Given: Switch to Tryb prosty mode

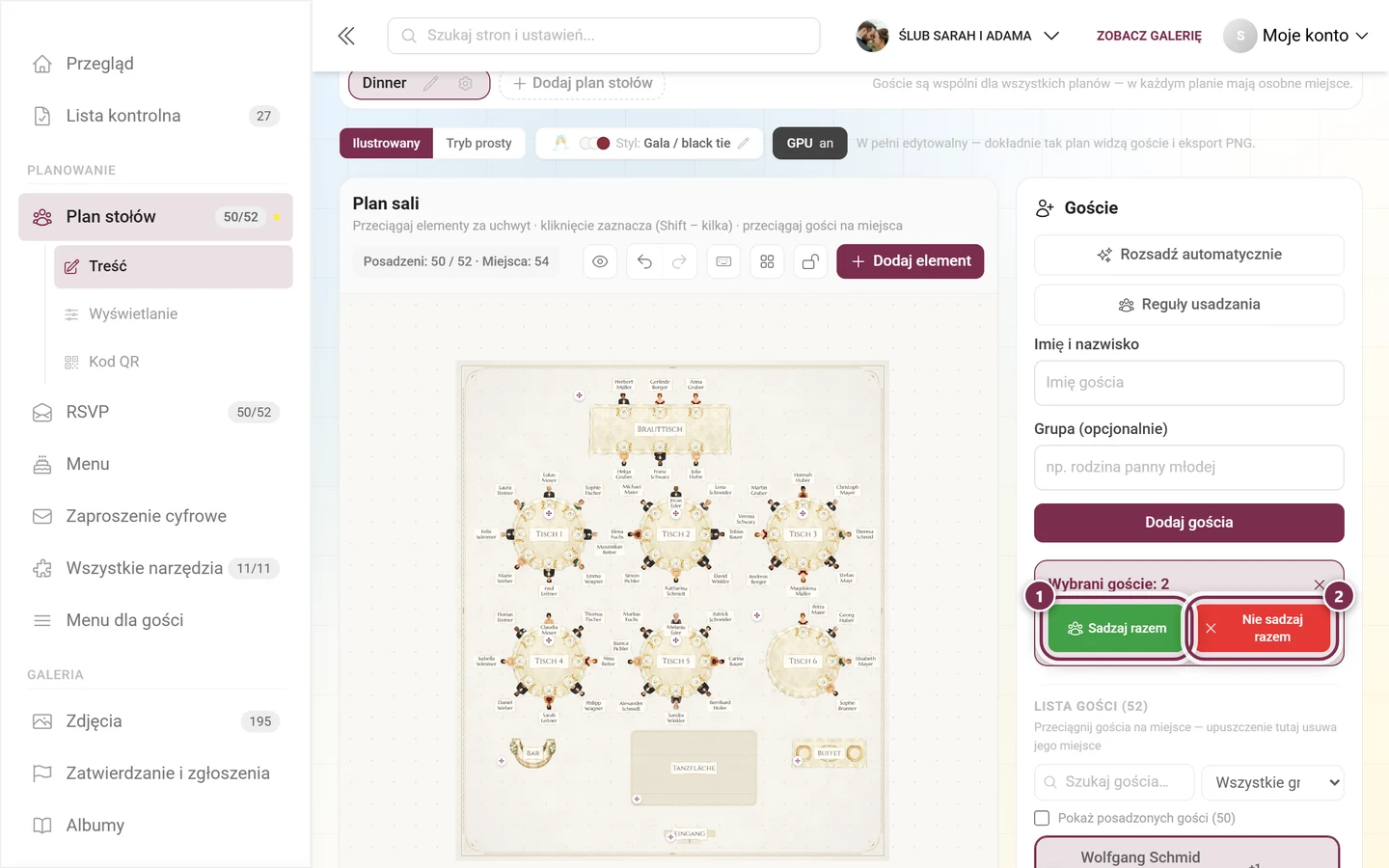Looking at the screenshot, I should click(x=478, y=143).
